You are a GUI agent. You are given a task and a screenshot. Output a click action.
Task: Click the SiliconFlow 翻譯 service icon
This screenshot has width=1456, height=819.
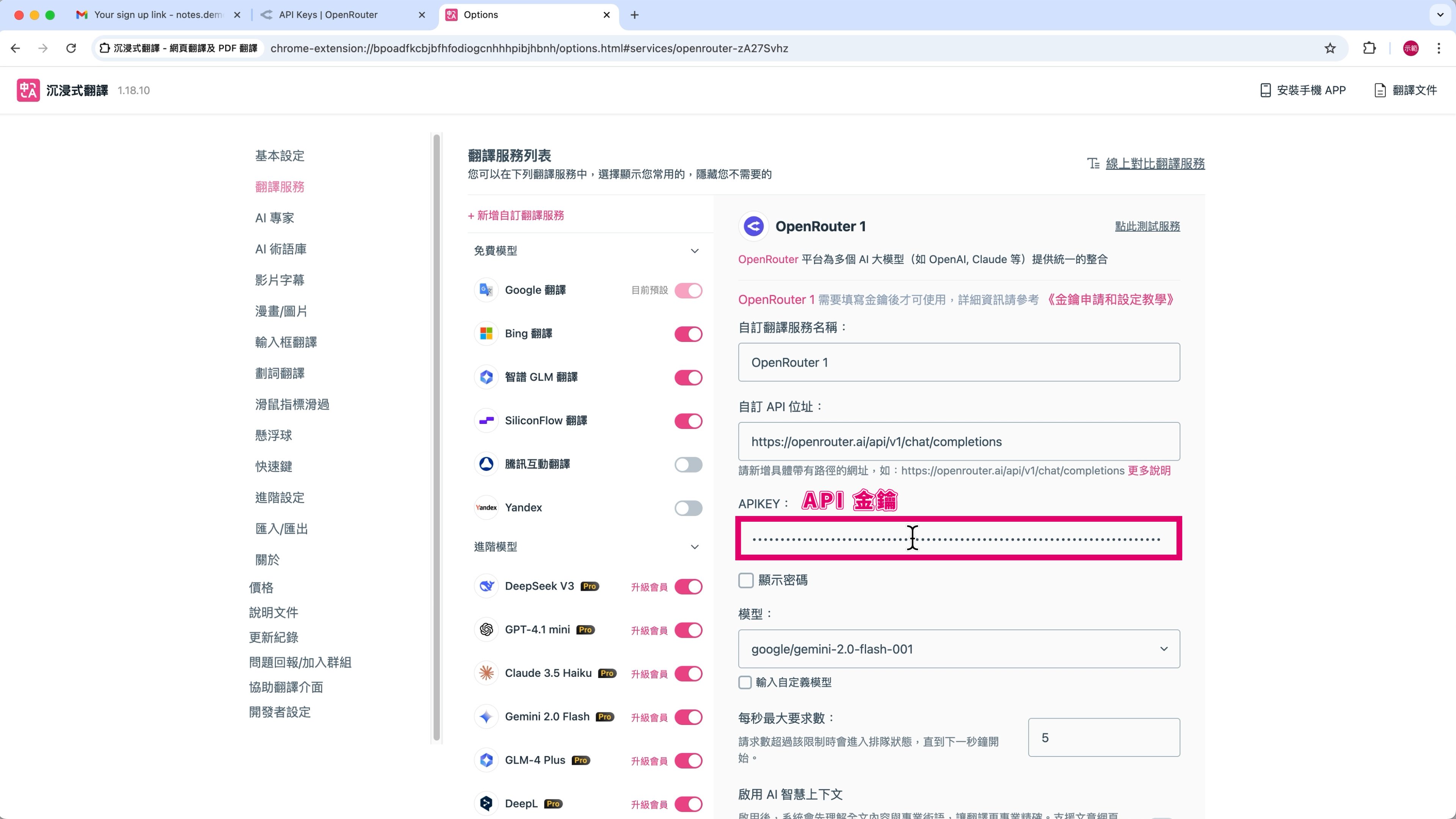click(486, 420)
